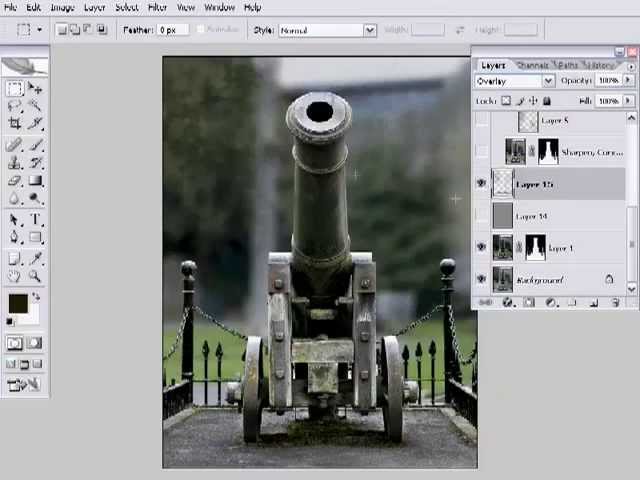This screenshot has width=640, height=480.
Task: Show the Sharpen, Curves layer visibility box
Action: [x=482, y=151]
